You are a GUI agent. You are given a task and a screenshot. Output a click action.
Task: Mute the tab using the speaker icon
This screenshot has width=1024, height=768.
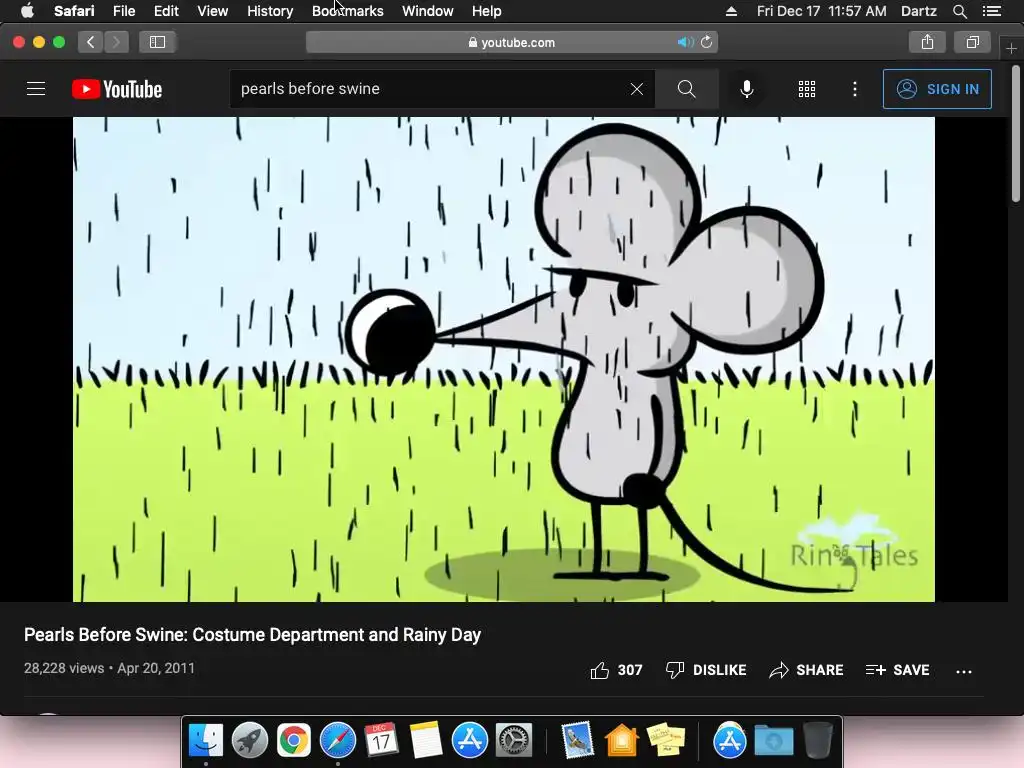(x=684, y=42)
